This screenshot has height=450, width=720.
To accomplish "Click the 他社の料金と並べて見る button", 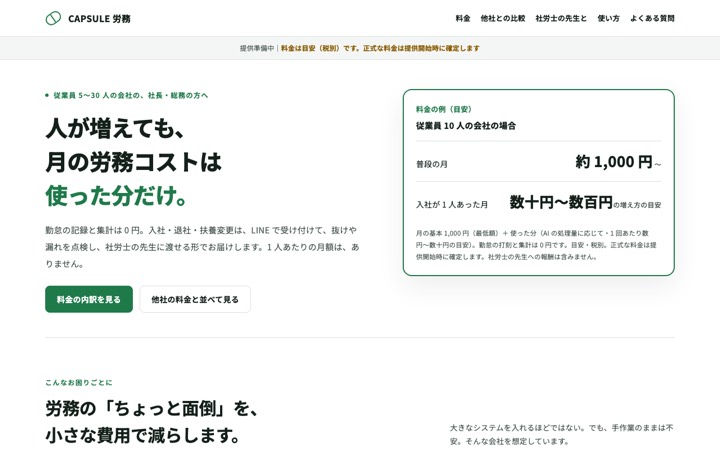I will [x=195, y=299].
